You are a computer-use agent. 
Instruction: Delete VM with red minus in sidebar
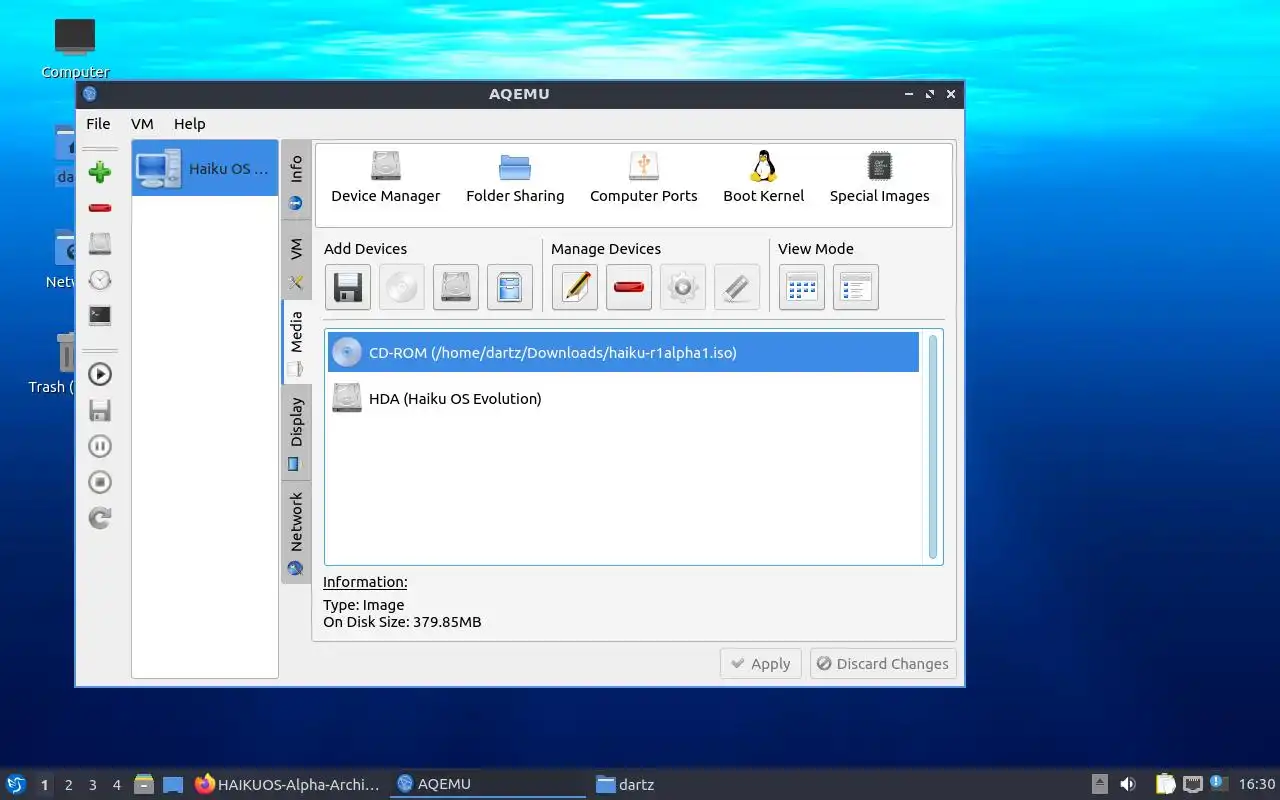[100, 208]
